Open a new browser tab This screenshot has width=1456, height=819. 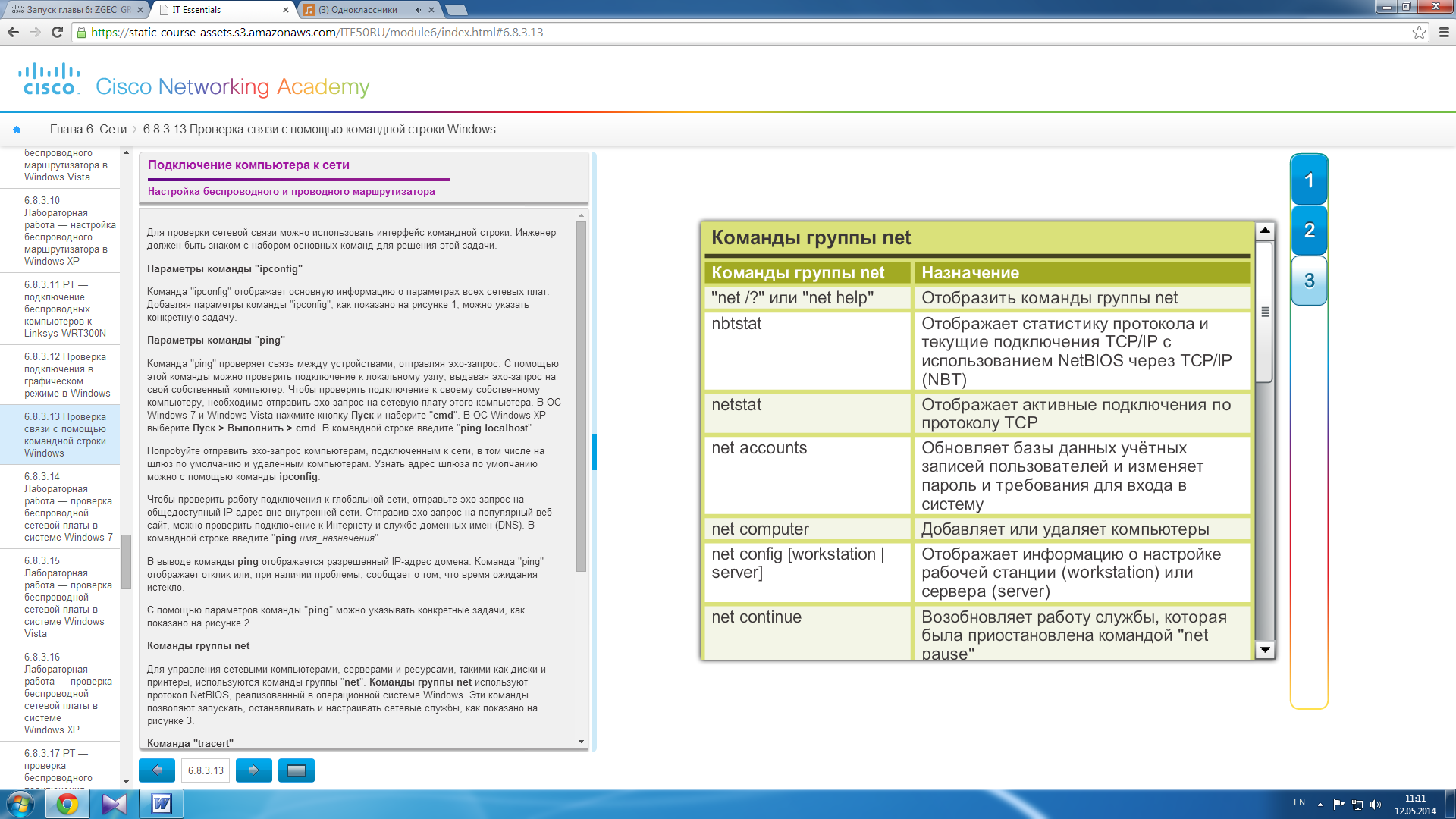click(457, 10)
